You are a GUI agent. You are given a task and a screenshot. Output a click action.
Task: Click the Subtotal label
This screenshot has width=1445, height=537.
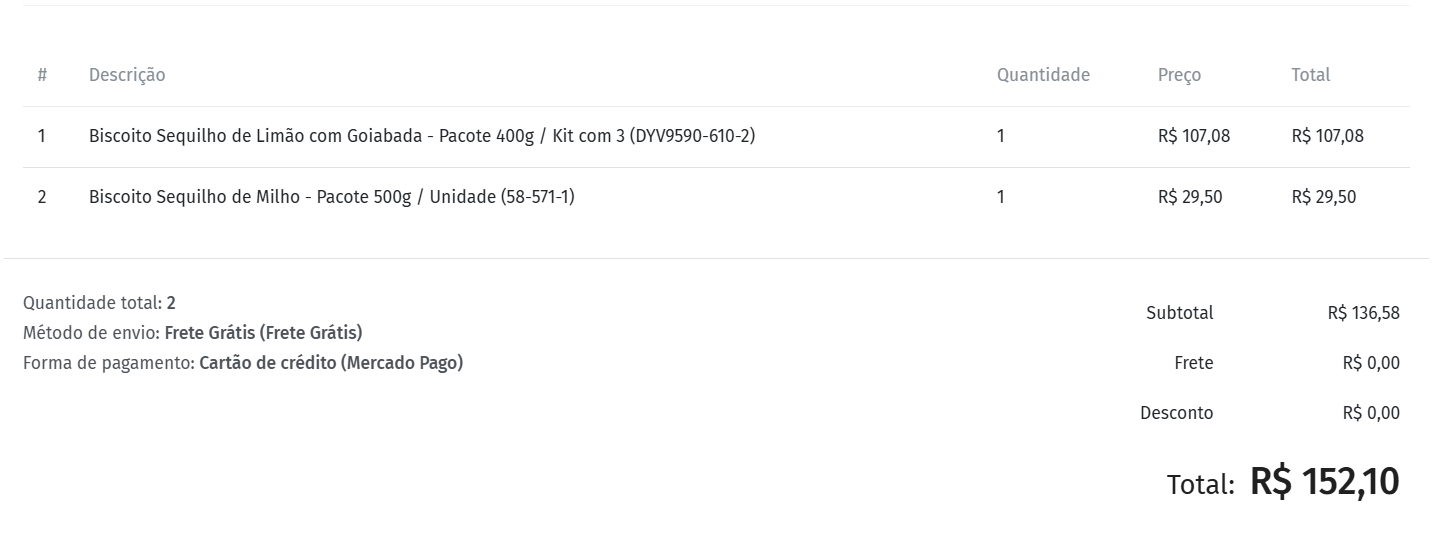(x=1179, y=313)
